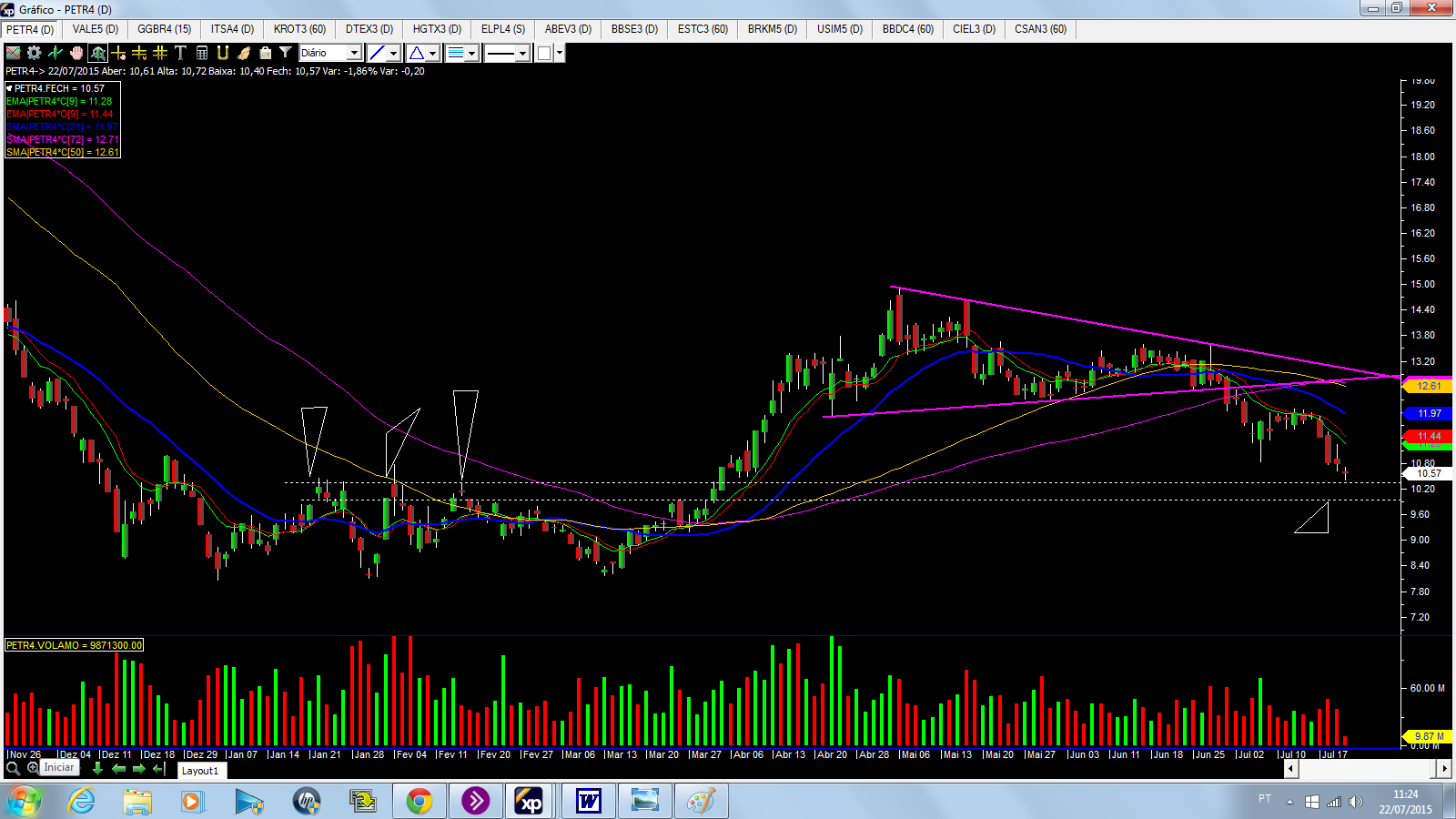Open the calculator tool
This screenshot has width=1456, height=819.
(202, 53)
